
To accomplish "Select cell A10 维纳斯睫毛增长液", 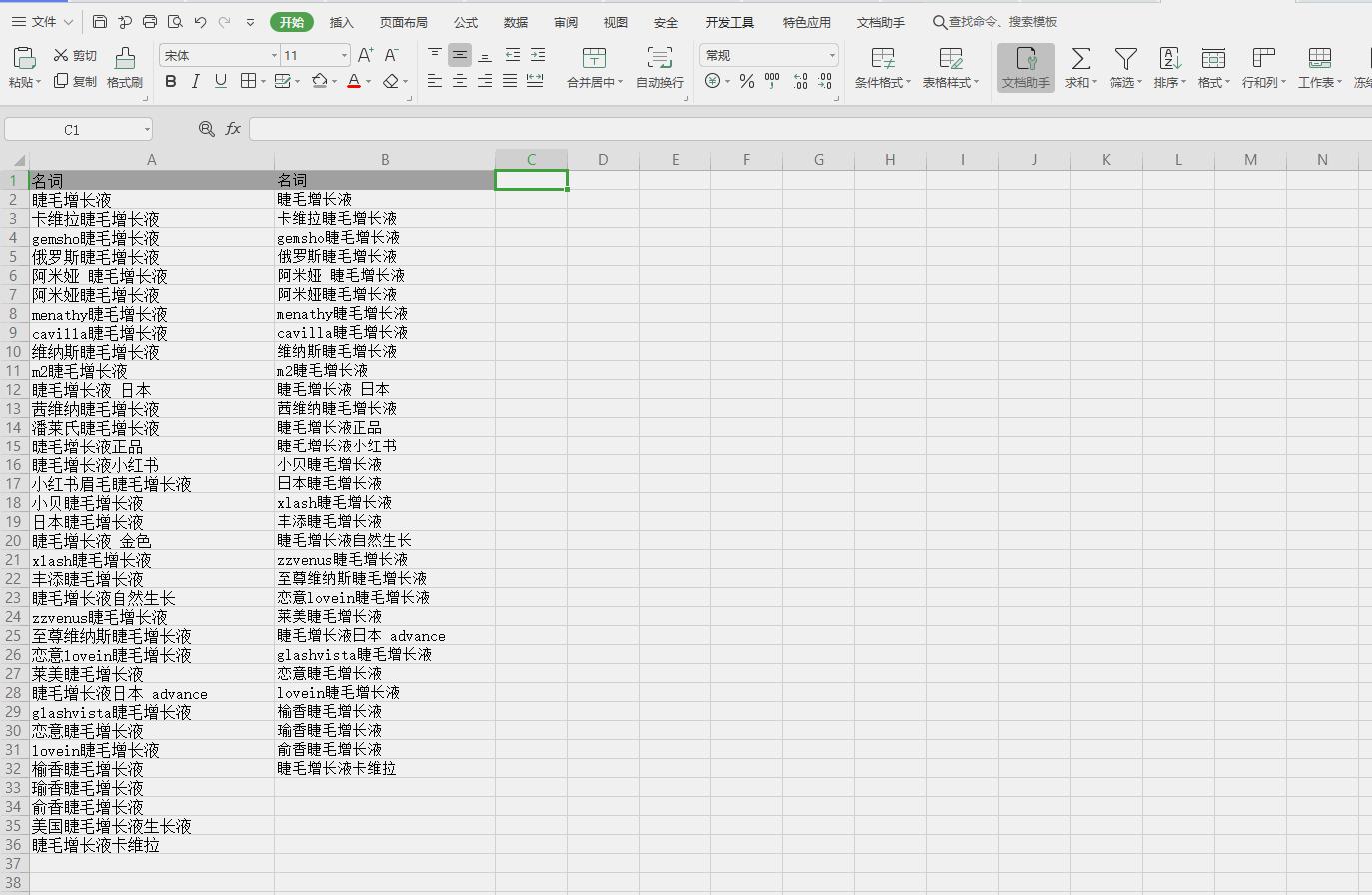I will point(152,352).
